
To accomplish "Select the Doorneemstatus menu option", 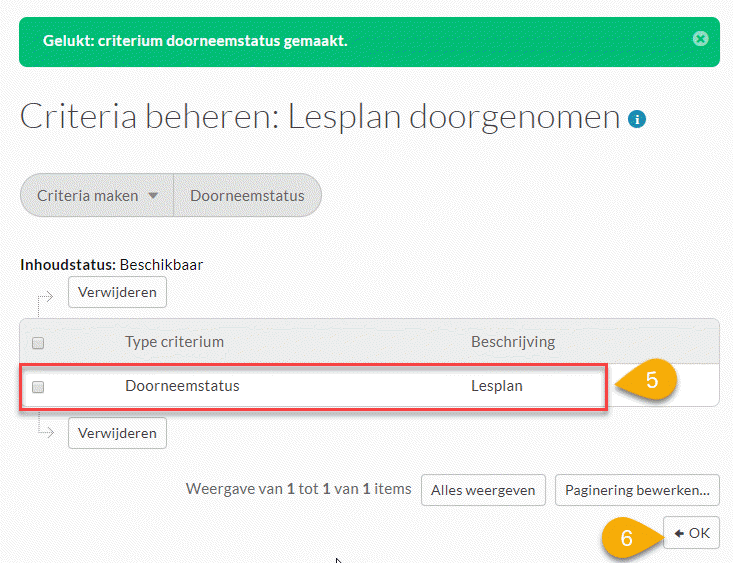I will point(247,196).
